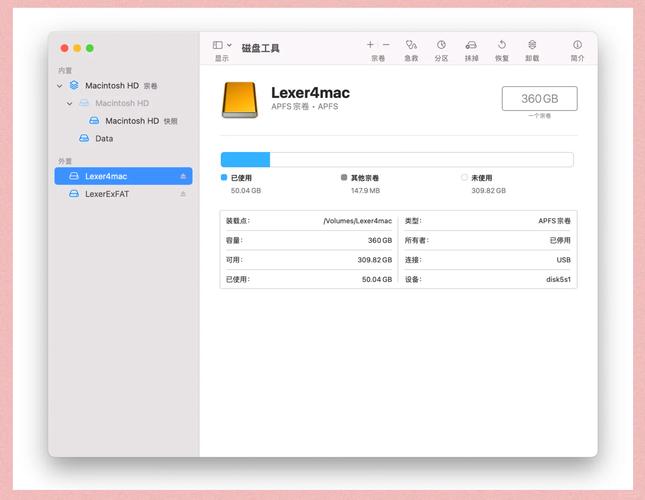Select the greyed-out Macintosh HD volume
Image resolution: width=645 pixels, height=500 pixels.
122,103
